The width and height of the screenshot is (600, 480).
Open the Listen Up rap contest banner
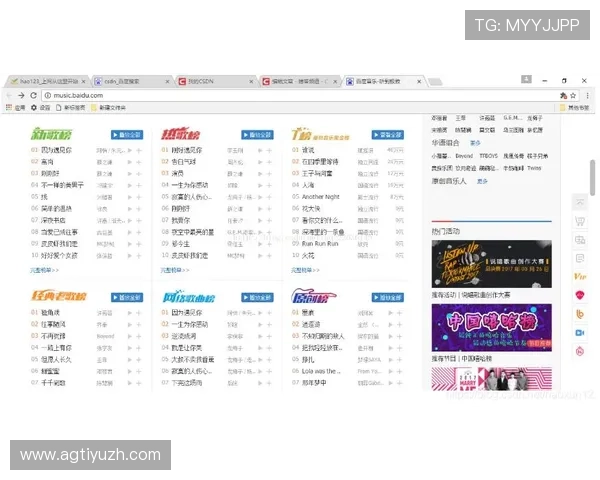492,264
